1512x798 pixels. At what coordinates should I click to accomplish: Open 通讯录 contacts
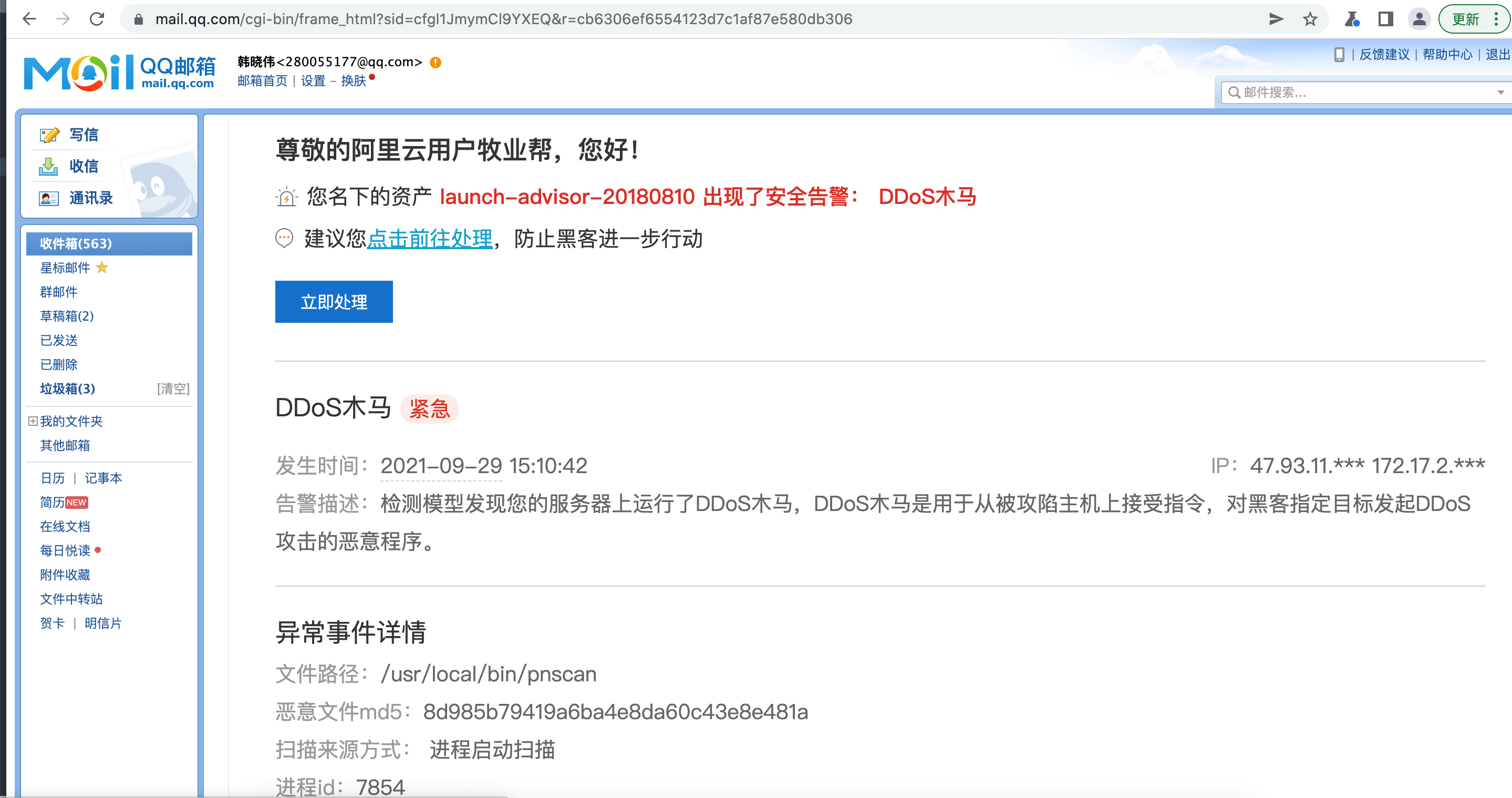90,198
